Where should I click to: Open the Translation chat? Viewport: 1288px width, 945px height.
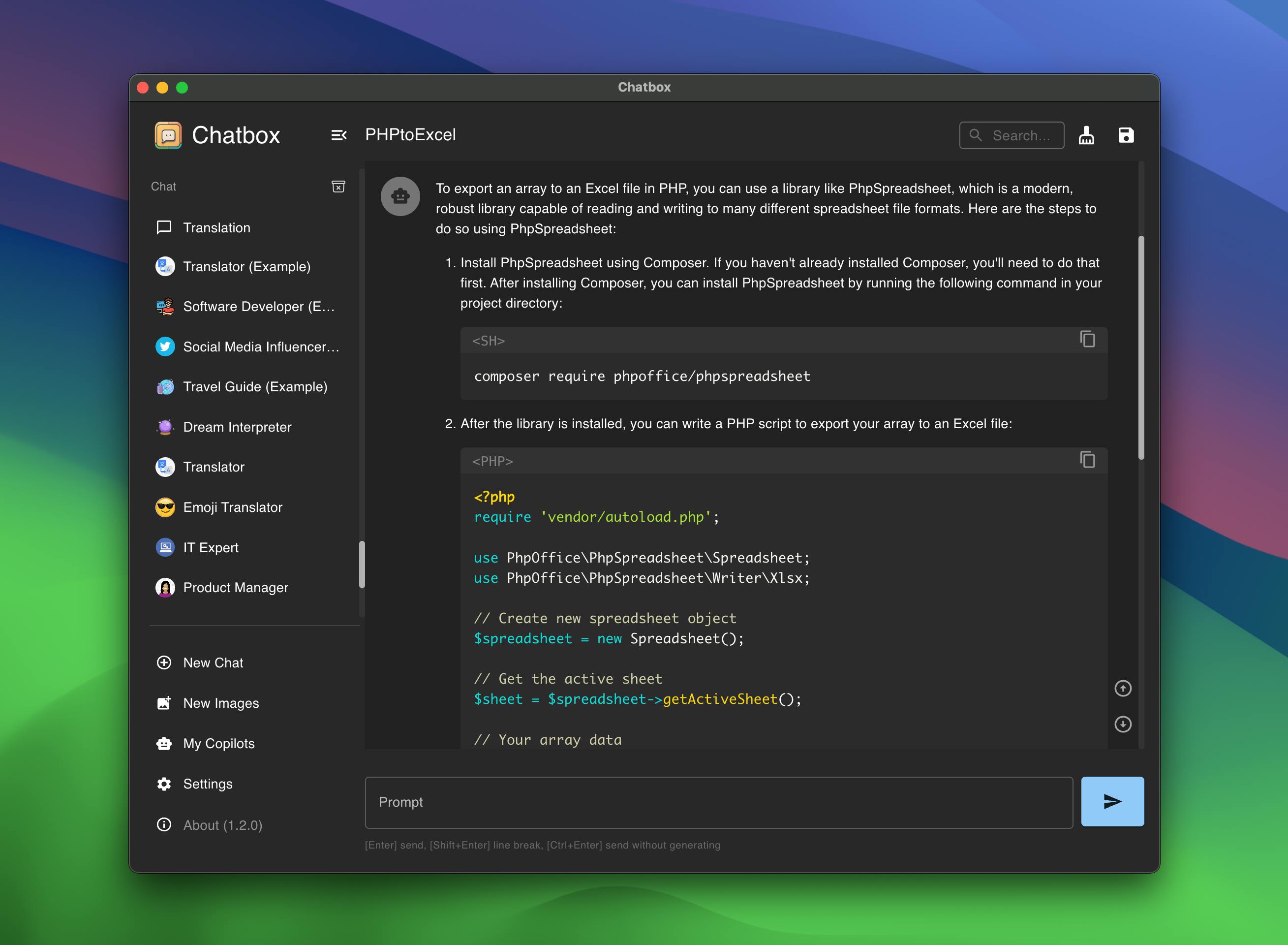[x=250, y=228]
